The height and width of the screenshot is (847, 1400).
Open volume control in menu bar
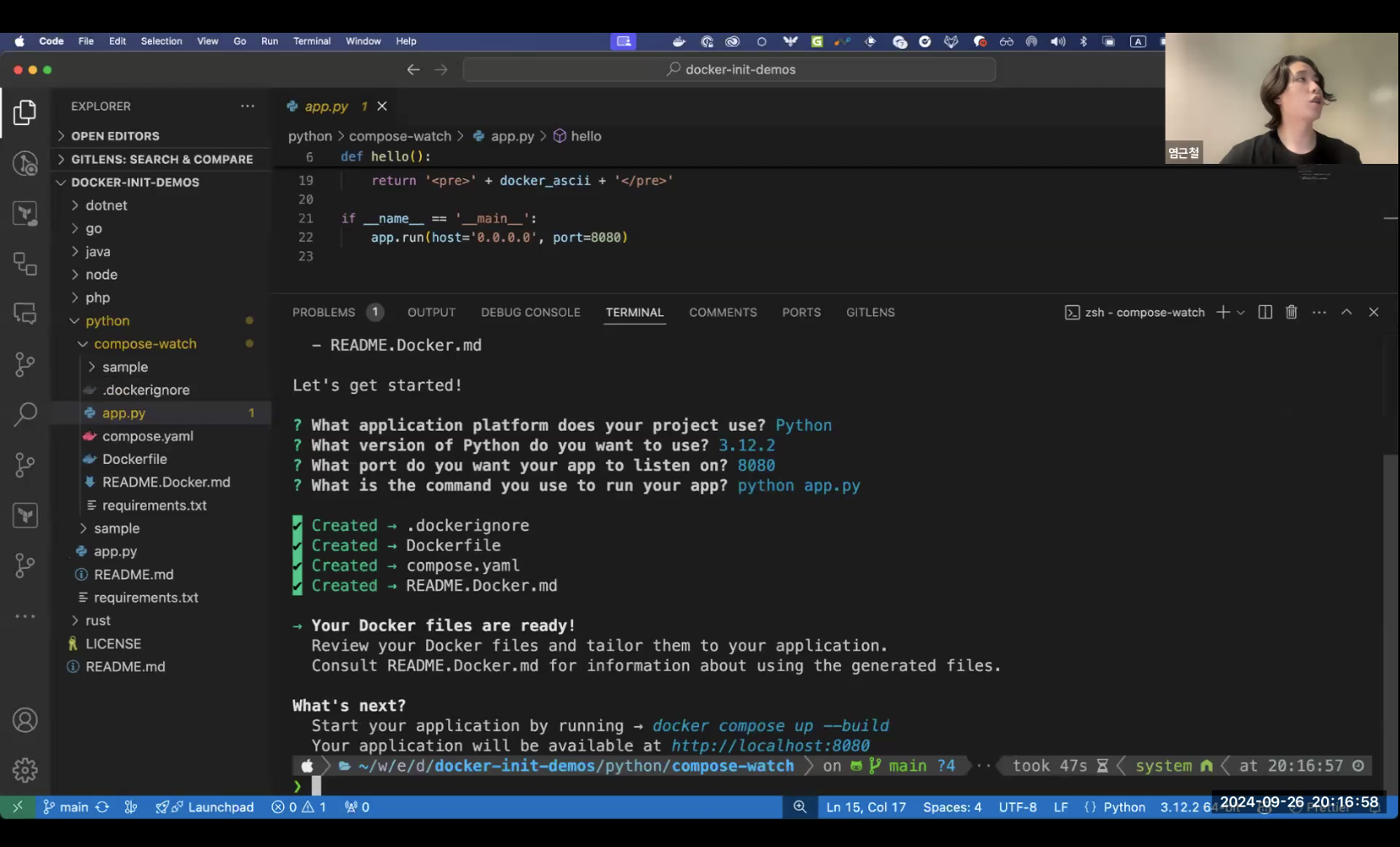click(1057, 41)
